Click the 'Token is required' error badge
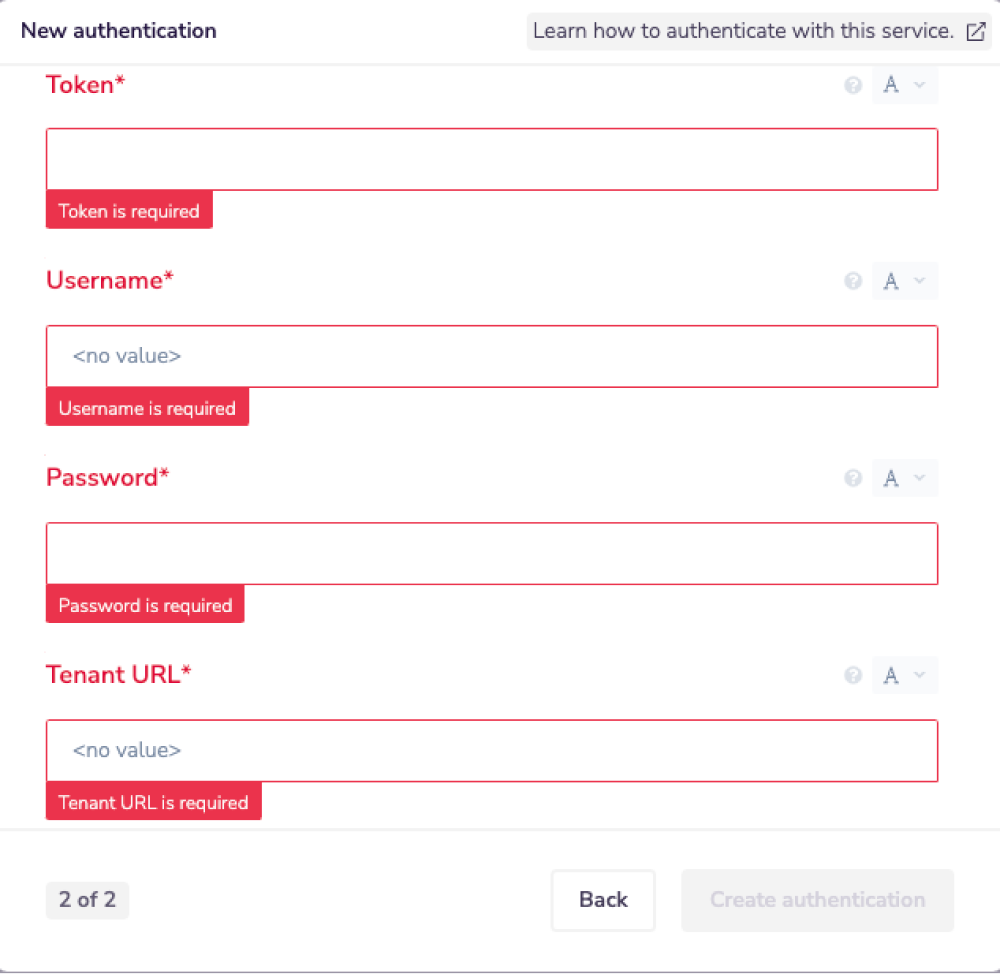This screenshot has width=1000, height=974. pyautogui.click(x=129, y=211)
